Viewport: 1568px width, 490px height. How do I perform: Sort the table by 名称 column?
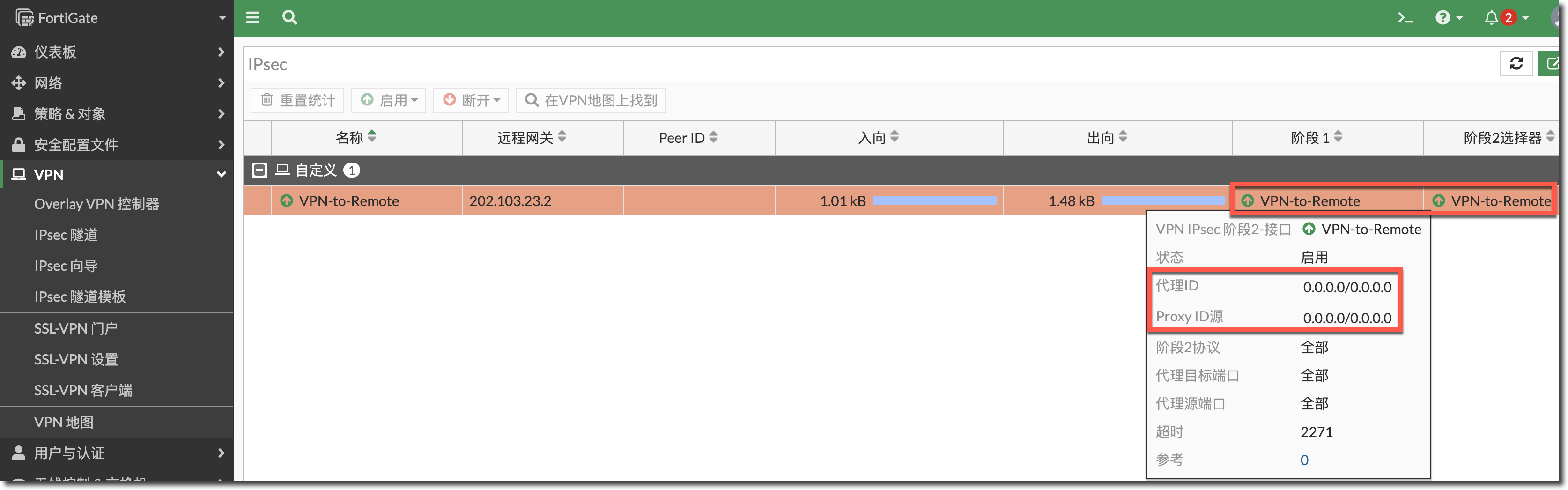356,138
